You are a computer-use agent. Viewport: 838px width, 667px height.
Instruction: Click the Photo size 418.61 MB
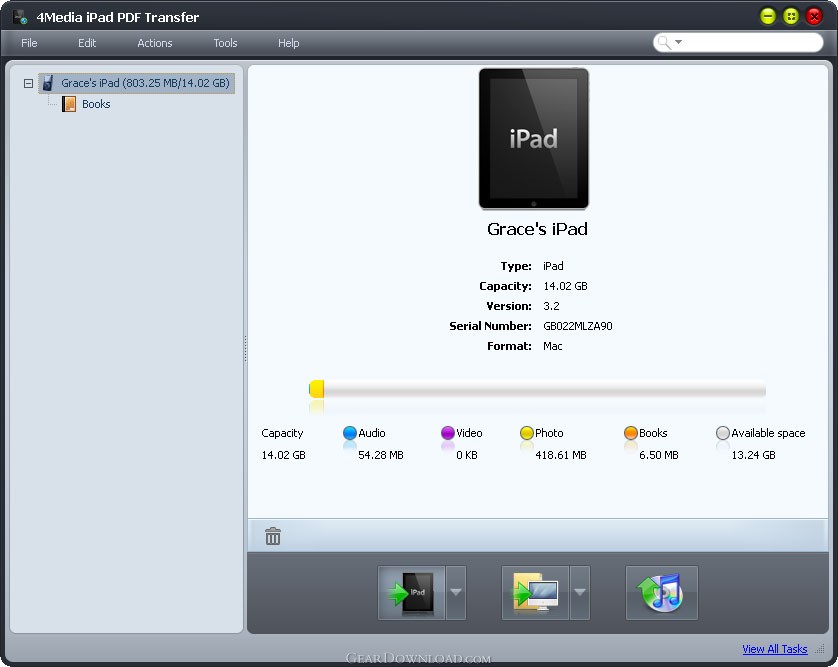[561, 455]
